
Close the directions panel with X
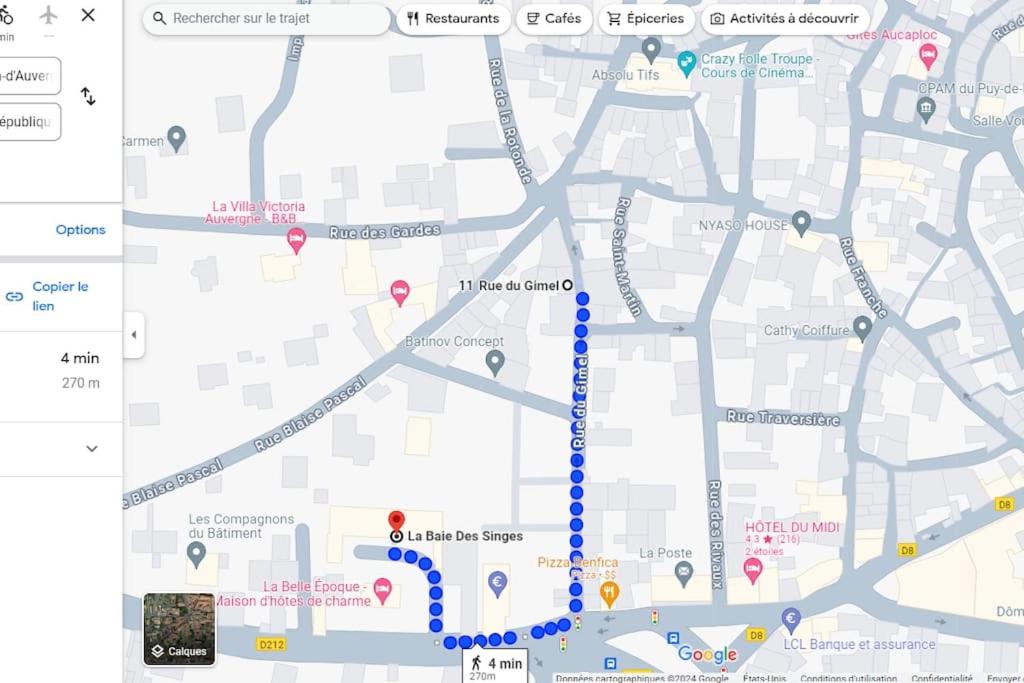point(88,15)
